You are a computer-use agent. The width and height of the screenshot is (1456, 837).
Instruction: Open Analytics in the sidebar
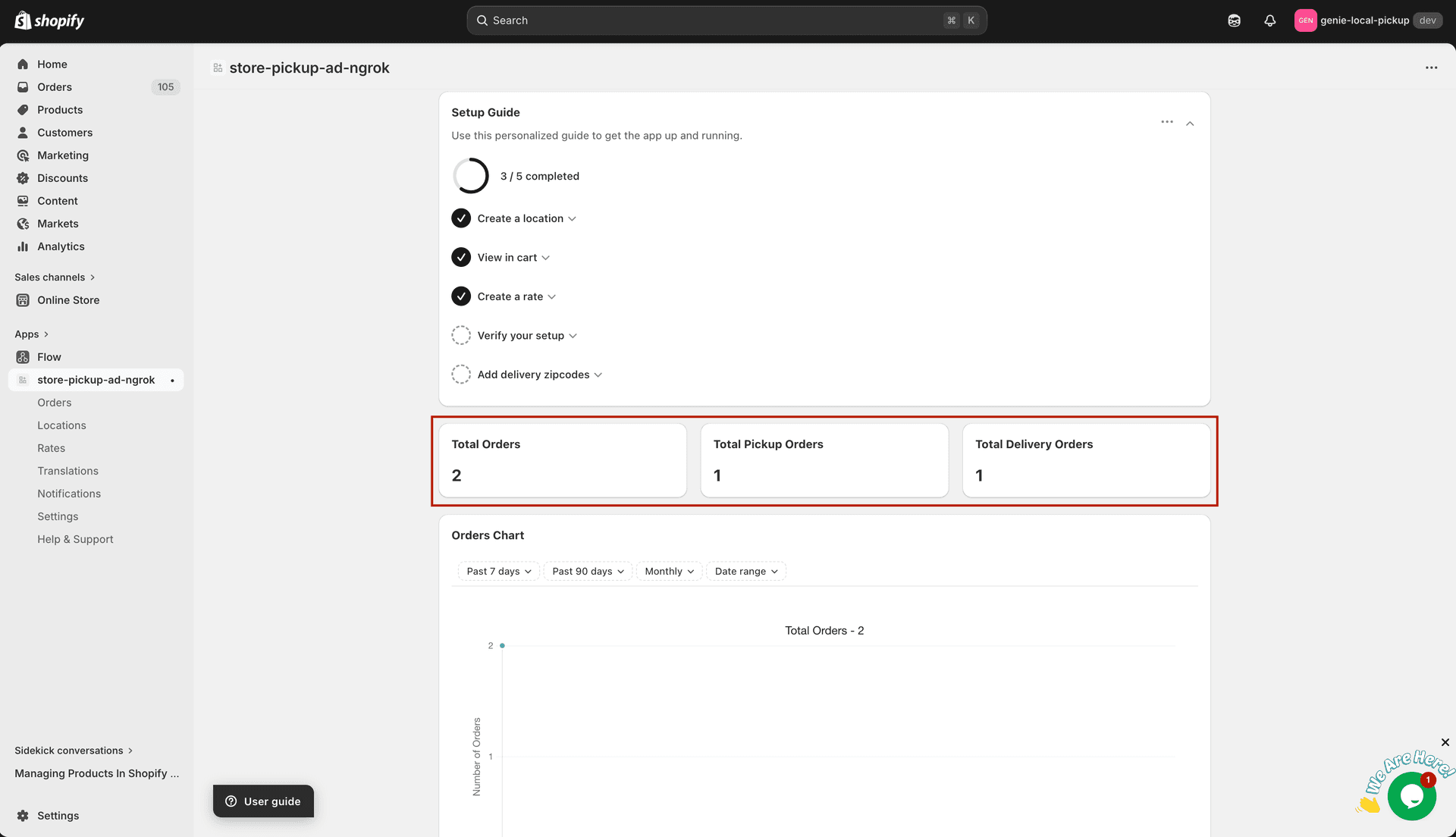tap(61, 246)
